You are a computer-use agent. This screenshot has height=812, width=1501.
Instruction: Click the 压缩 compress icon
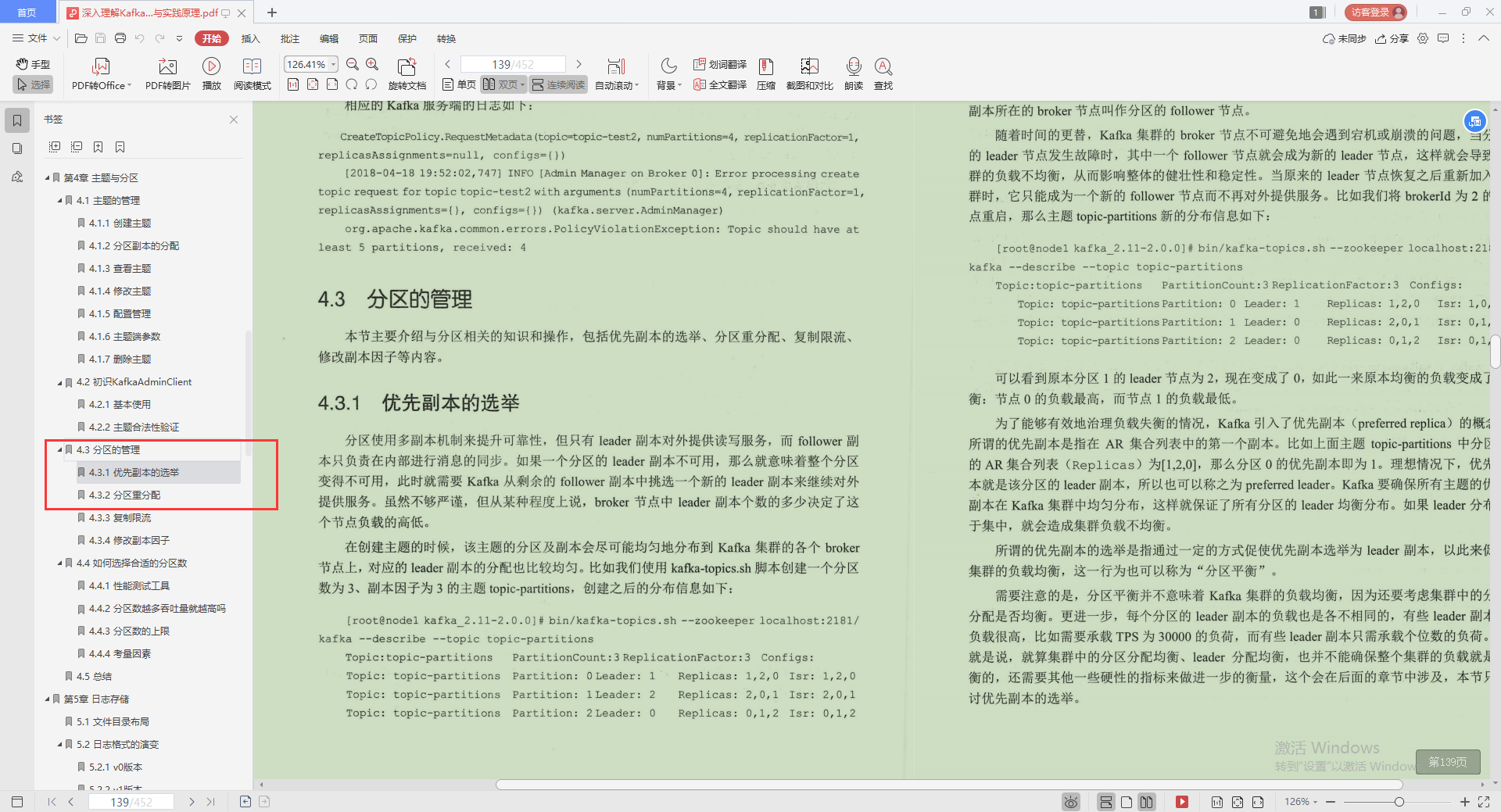(765, 74)
